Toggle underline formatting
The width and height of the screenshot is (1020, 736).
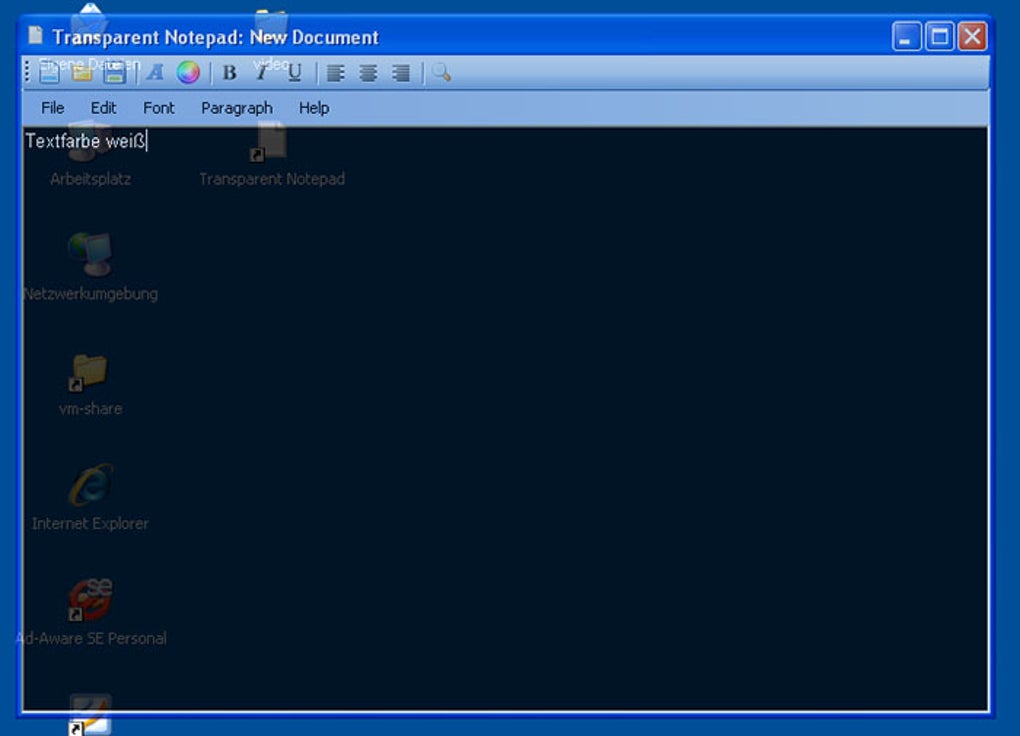(x=292, y=72)
